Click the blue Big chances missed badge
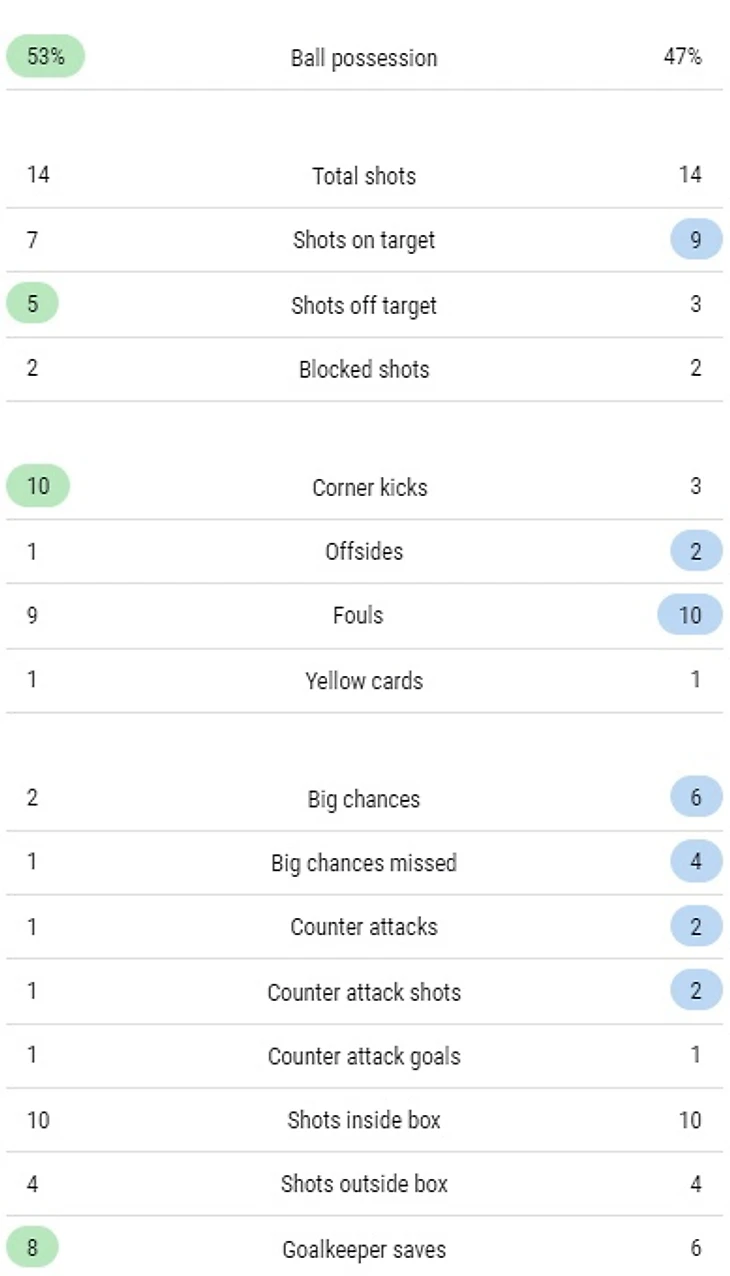The width and height of the screenshot is (730, 1276). pos(696,862)
